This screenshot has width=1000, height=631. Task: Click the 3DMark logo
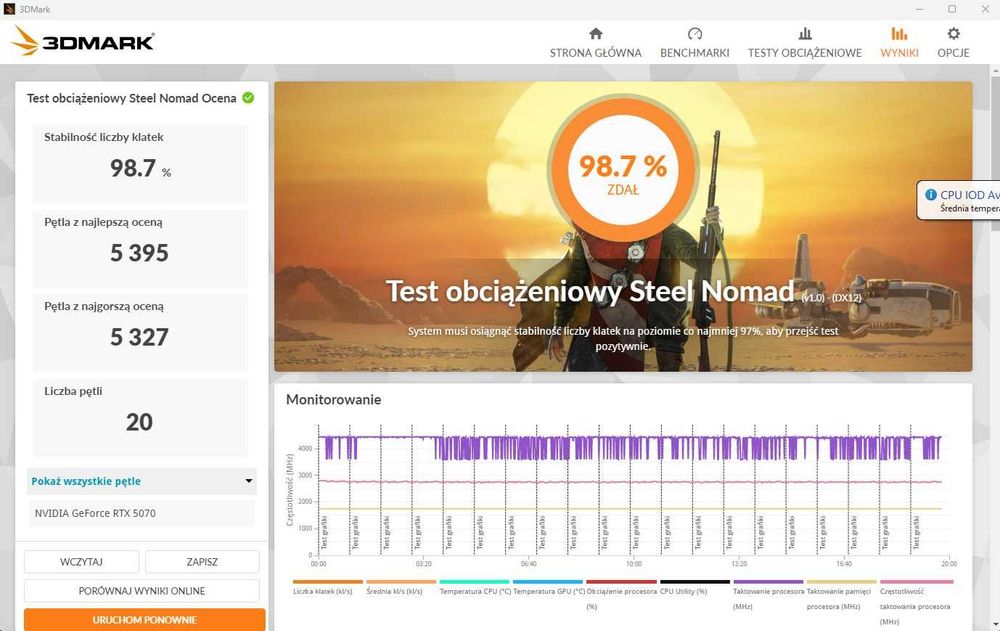pyautogui.click(x=83, y=41)
